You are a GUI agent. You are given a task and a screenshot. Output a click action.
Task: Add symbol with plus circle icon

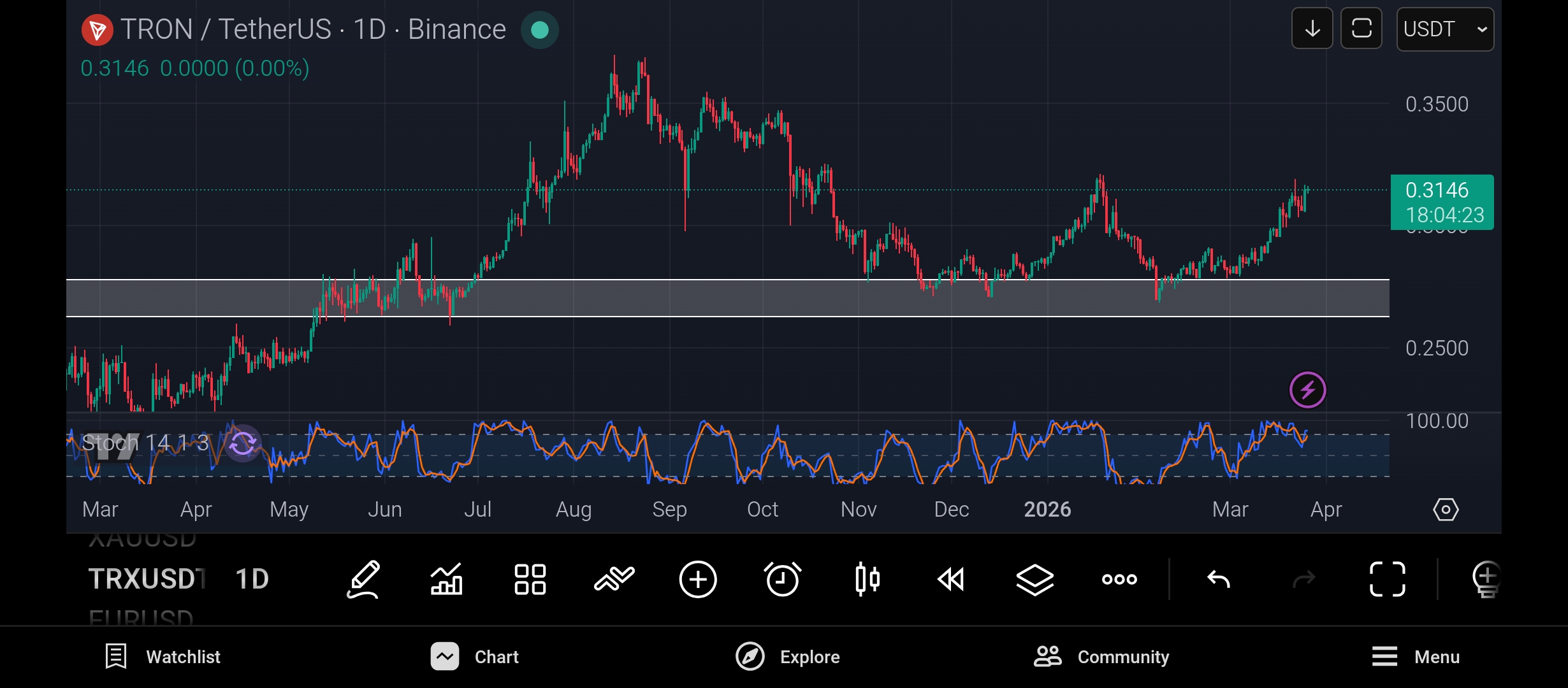point(698,579)
